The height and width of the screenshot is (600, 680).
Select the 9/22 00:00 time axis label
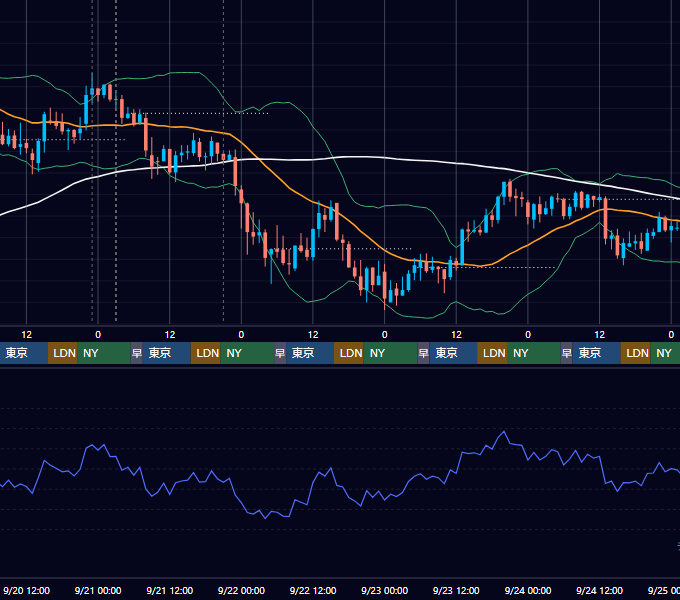[x=241, y=590]
